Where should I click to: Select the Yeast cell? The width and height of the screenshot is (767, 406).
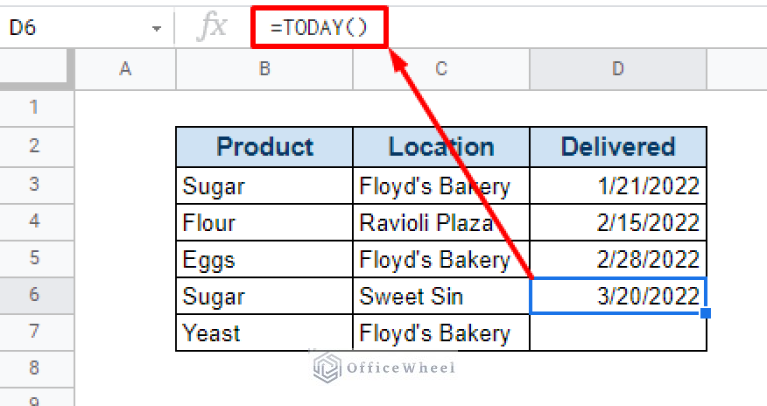click(x=264, y=333)
